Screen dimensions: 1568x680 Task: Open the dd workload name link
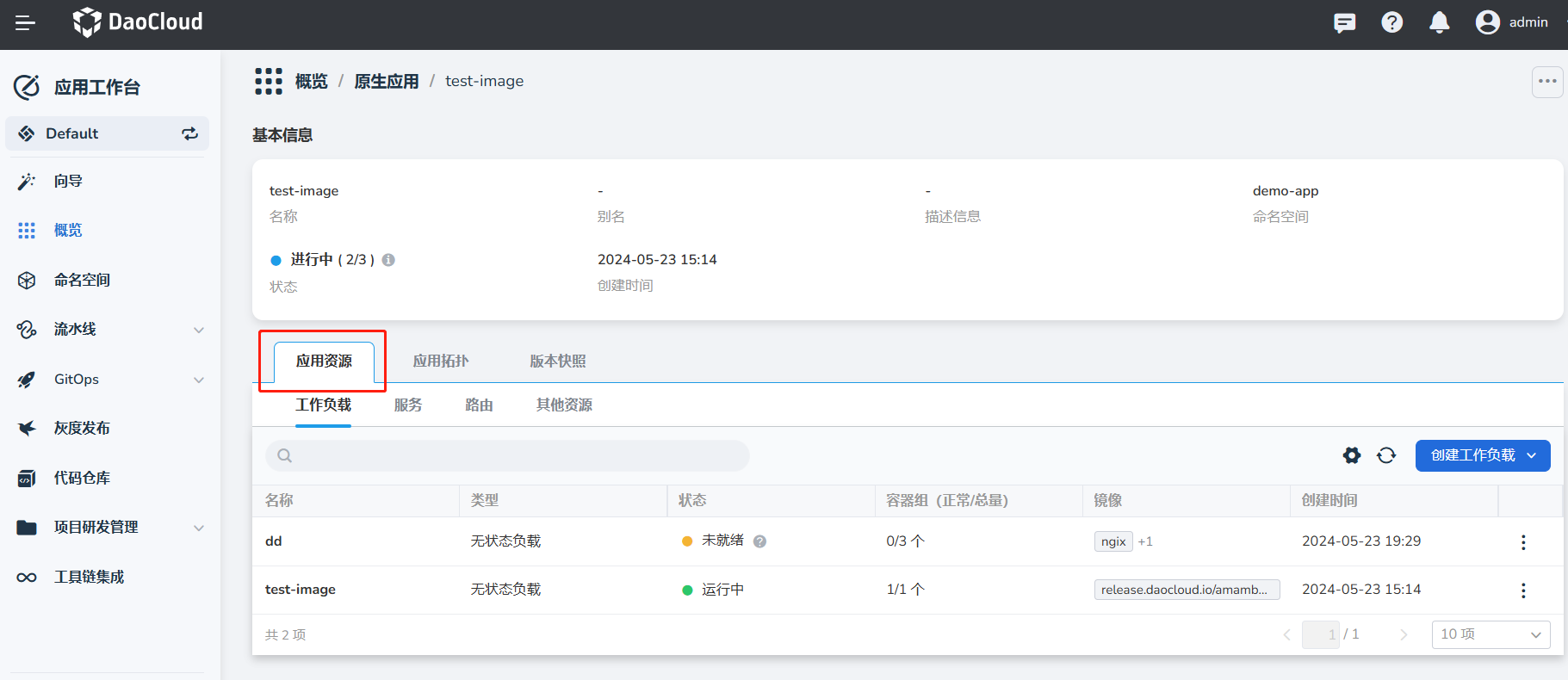[x=274, y=541]
